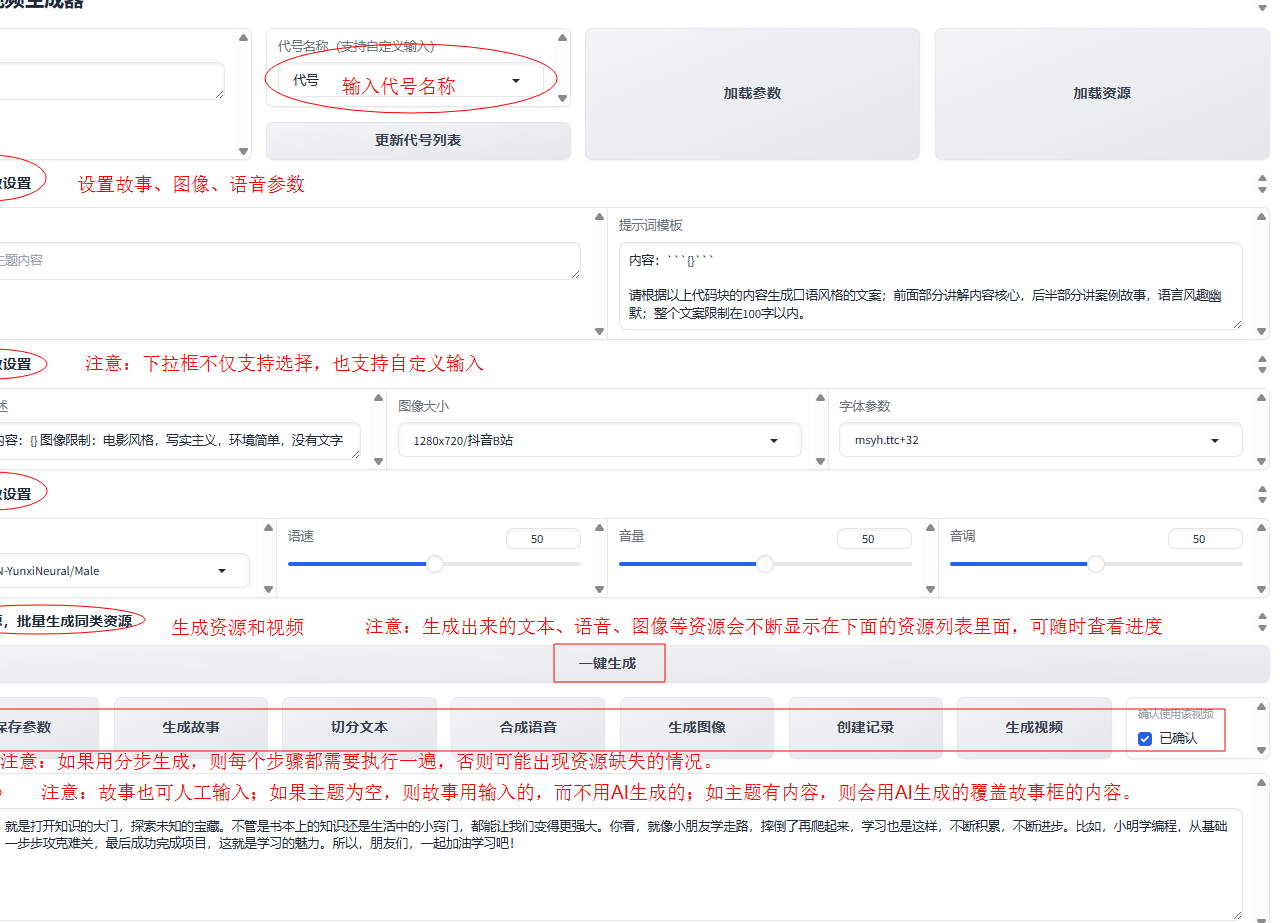Image resolution: width=1282 pixels, height=923 pixels.
Task: Click the 语速 slider handle
Action: tap(435, 564)
